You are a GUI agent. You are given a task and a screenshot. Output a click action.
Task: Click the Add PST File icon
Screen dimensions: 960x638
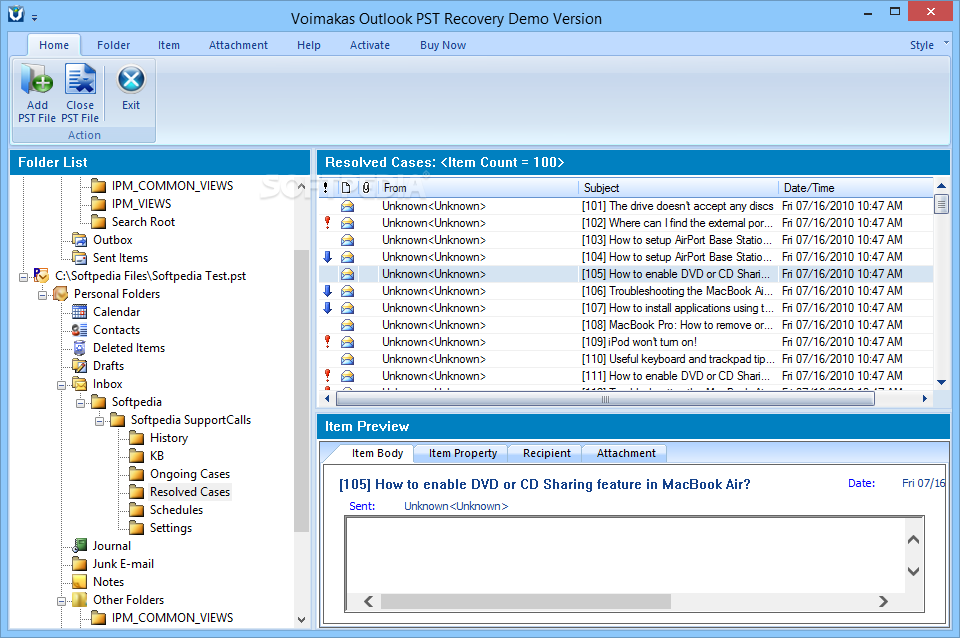(37, 80)
